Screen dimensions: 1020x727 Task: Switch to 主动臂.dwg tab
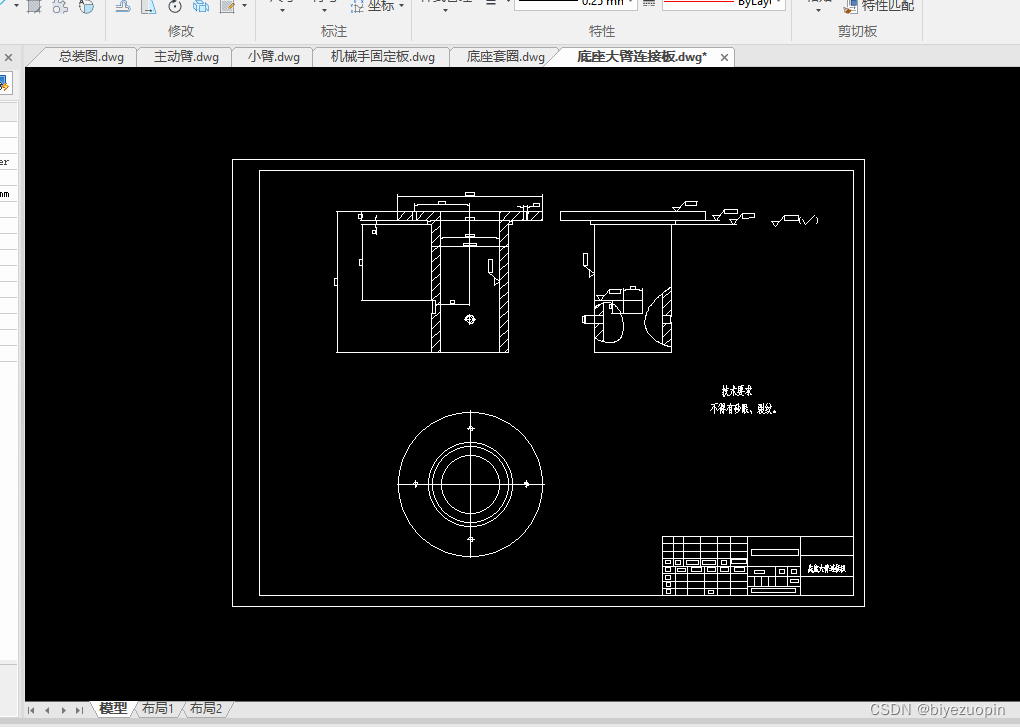186,57
